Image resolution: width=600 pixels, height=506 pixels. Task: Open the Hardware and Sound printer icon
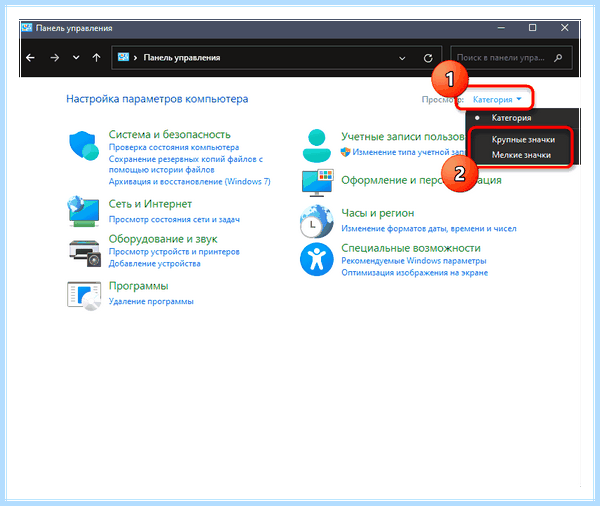pyautogui.click(x=85, y=253)
